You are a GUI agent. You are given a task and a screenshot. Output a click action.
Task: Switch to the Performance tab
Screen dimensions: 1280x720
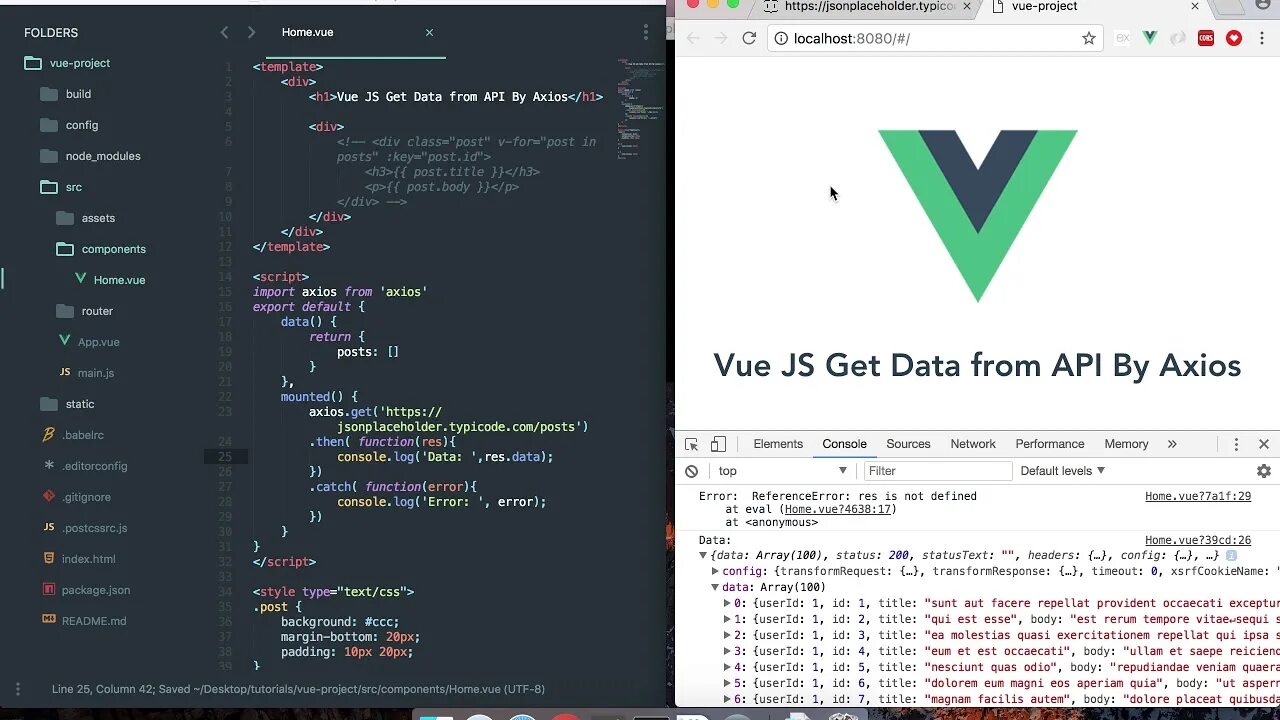1050,444
